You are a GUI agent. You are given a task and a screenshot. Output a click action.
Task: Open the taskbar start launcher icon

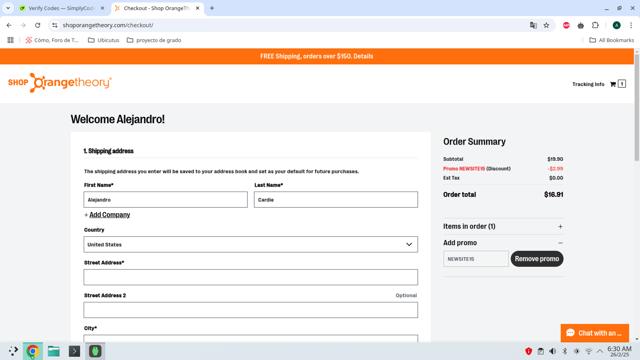[x=13, y=351]
